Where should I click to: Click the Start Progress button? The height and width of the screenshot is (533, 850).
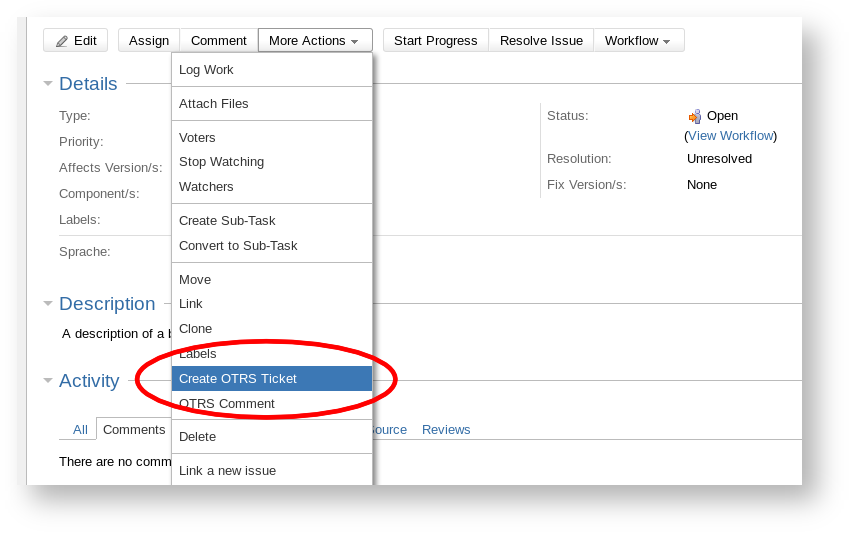(435, 40)
